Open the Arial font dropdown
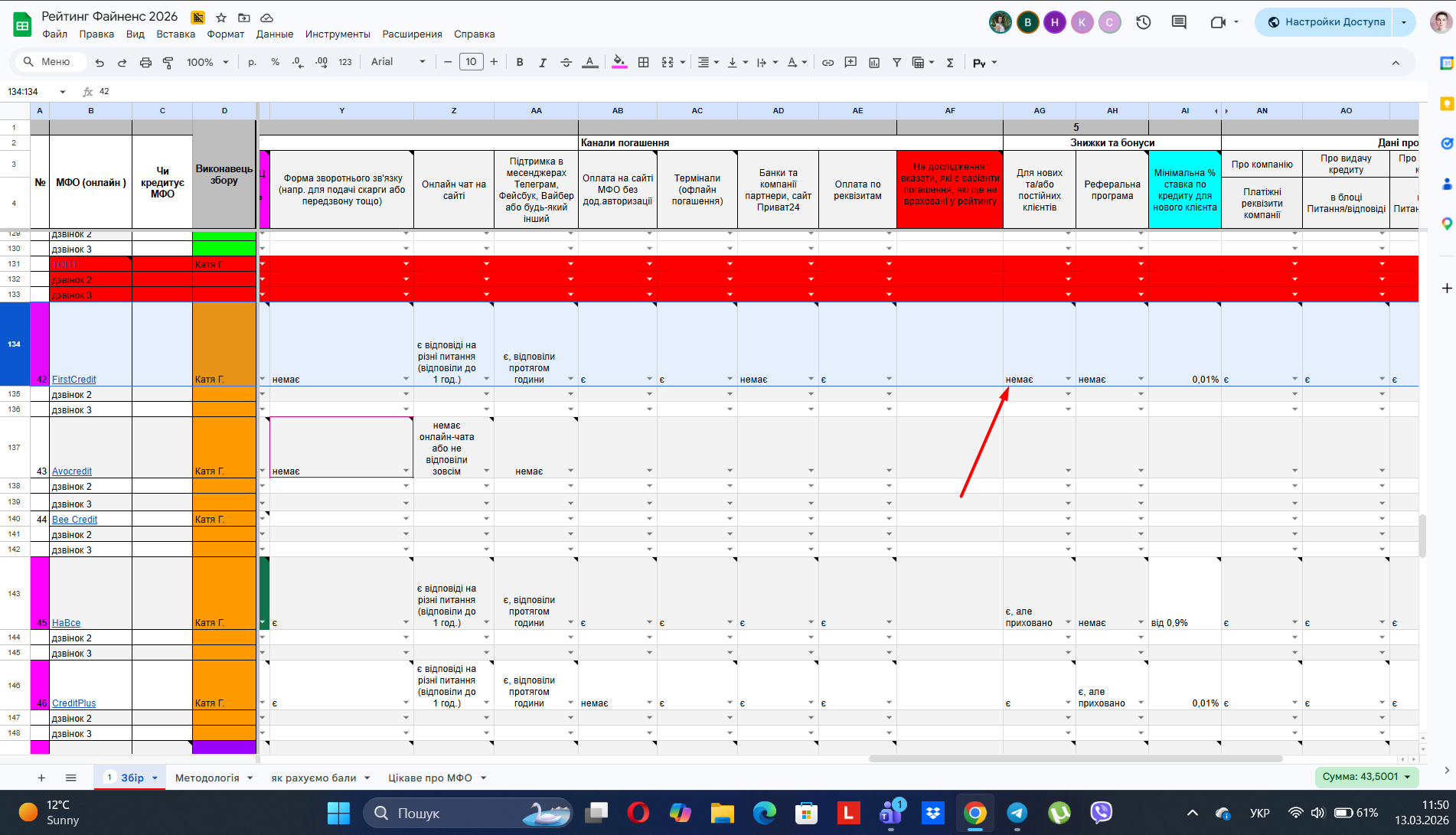The image size is (1456, 835). tap(397, 62)
